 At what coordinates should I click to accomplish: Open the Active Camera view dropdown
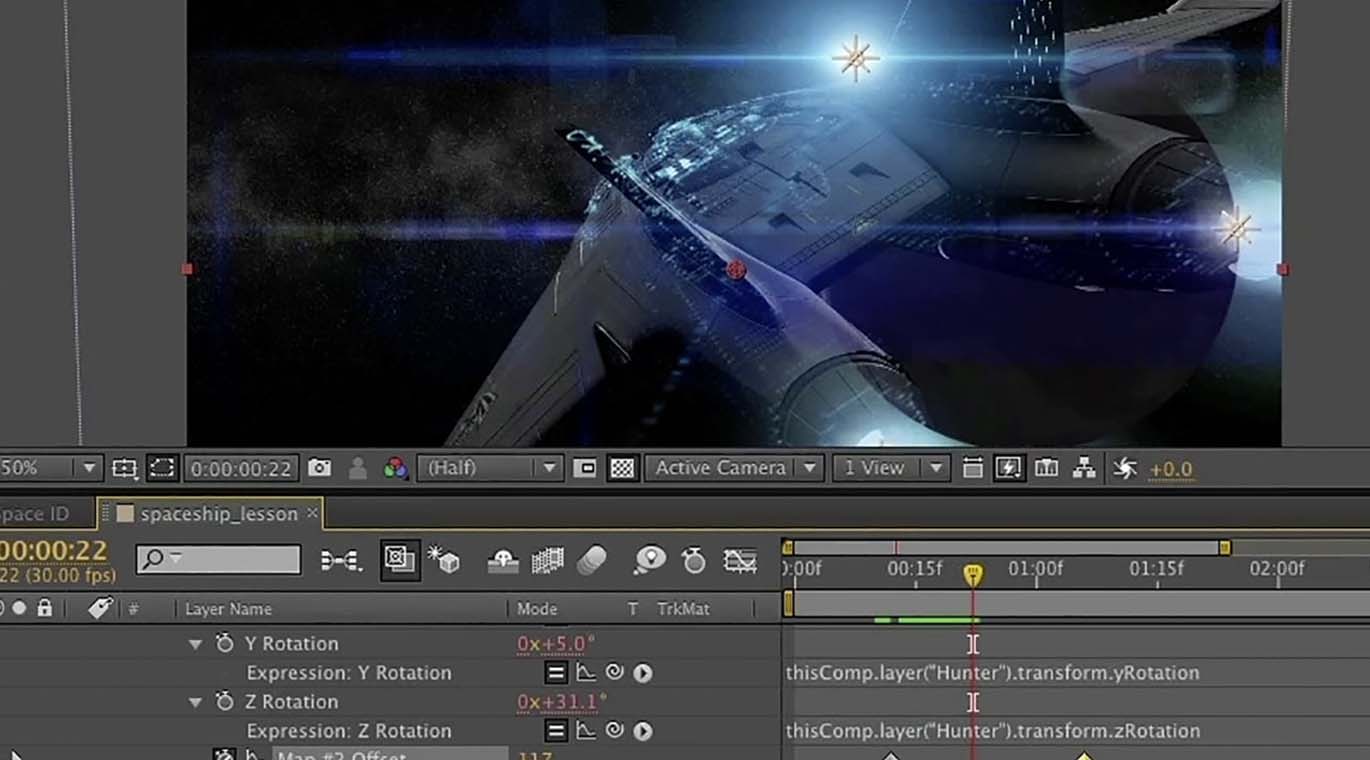click(734, 467)
